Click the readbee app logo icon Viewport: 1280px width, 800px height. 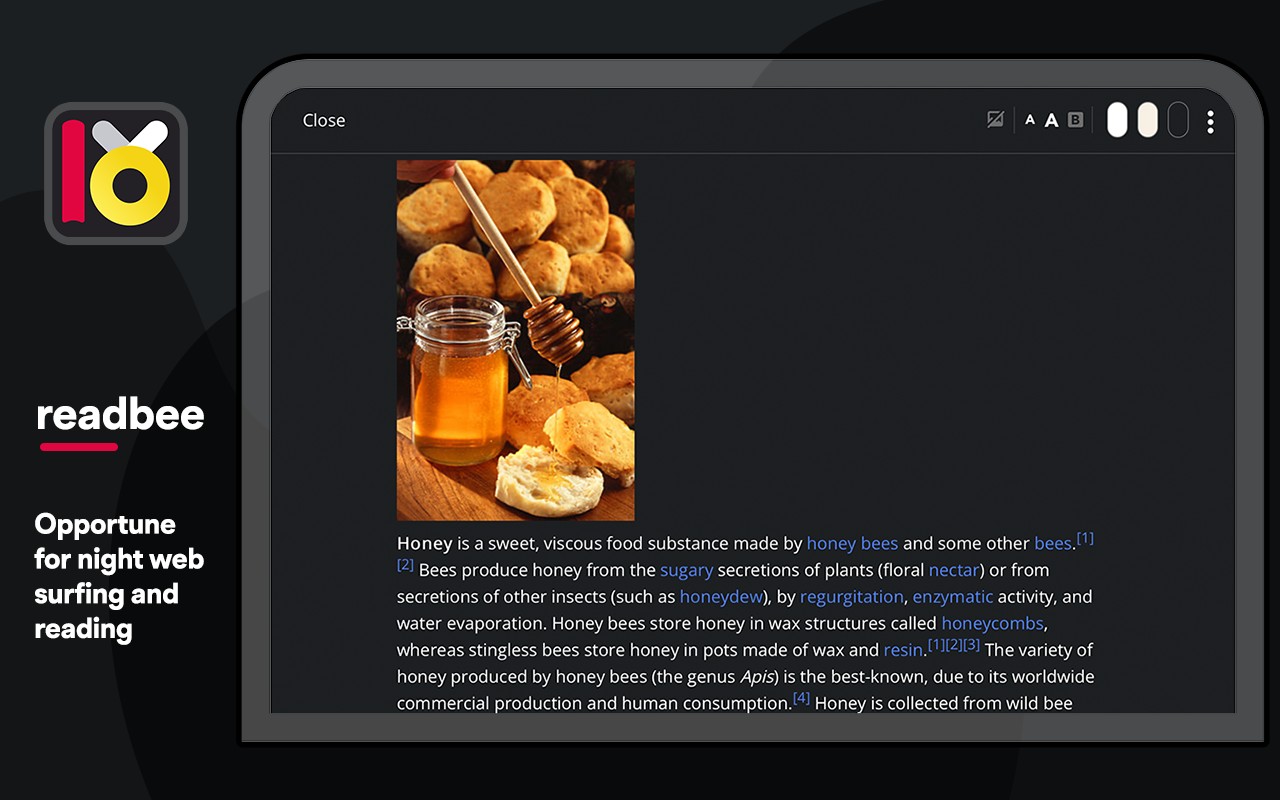click(x=116, y=173)
